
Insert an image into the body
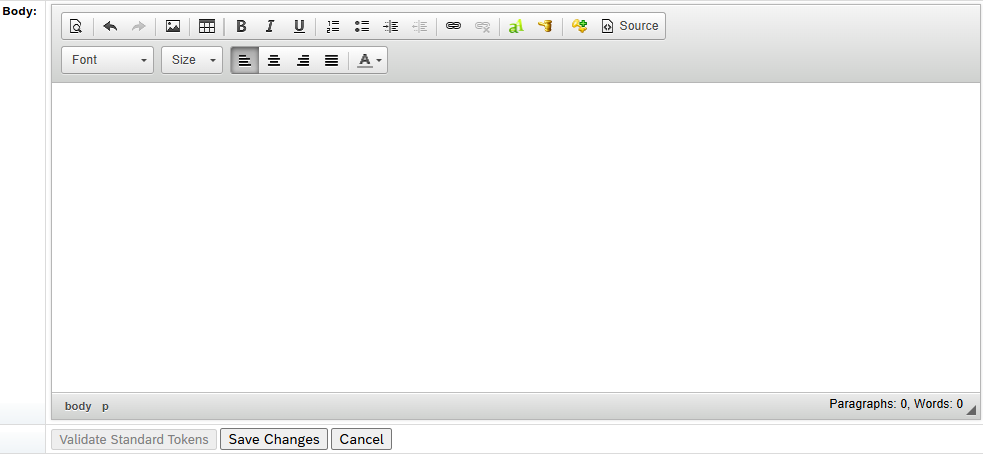pos(173,26)
